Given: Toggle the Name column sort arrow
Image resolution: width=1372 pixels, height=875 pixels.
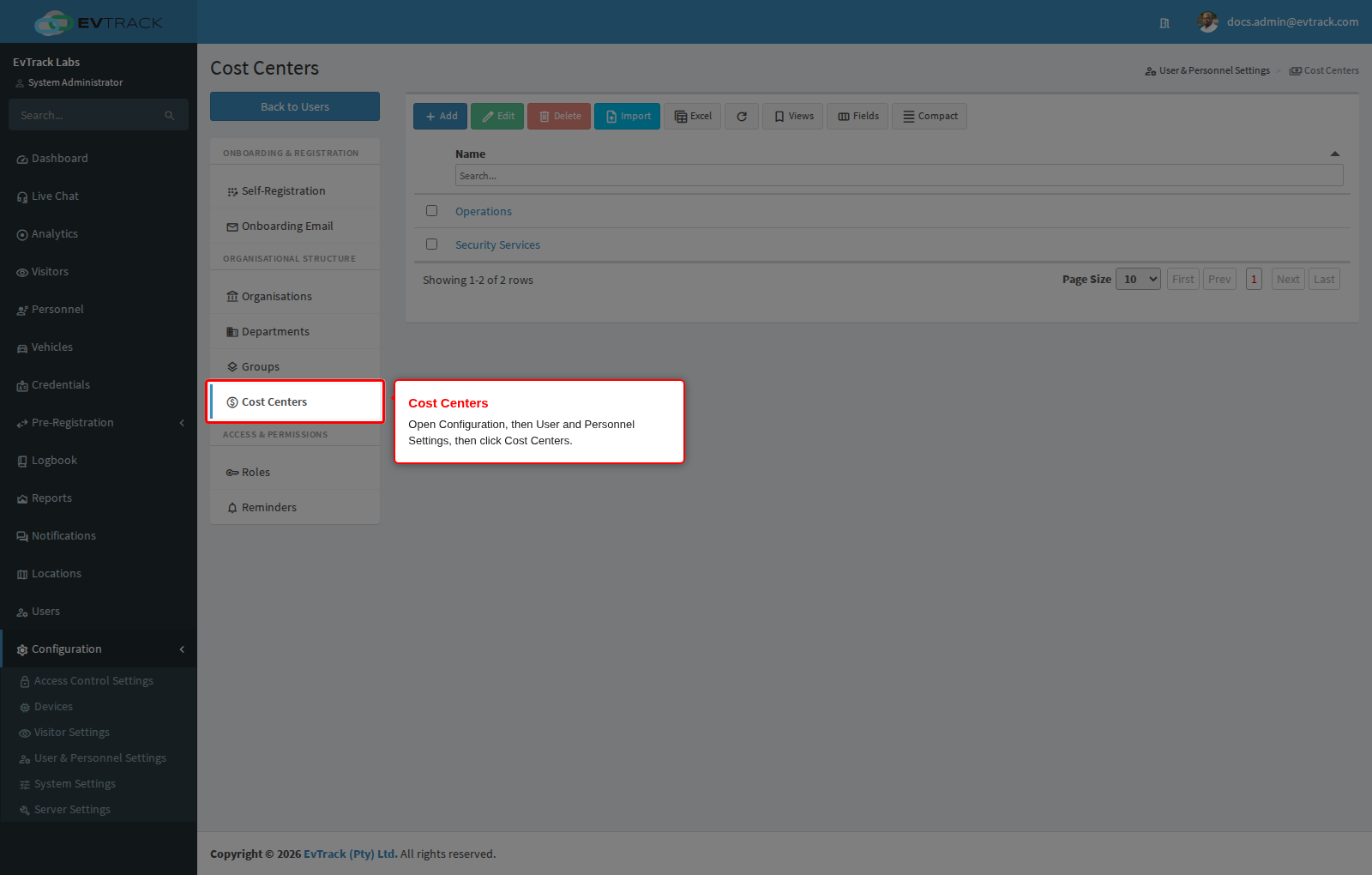Looking at the screenshot, I should (x=1334, y=154).
